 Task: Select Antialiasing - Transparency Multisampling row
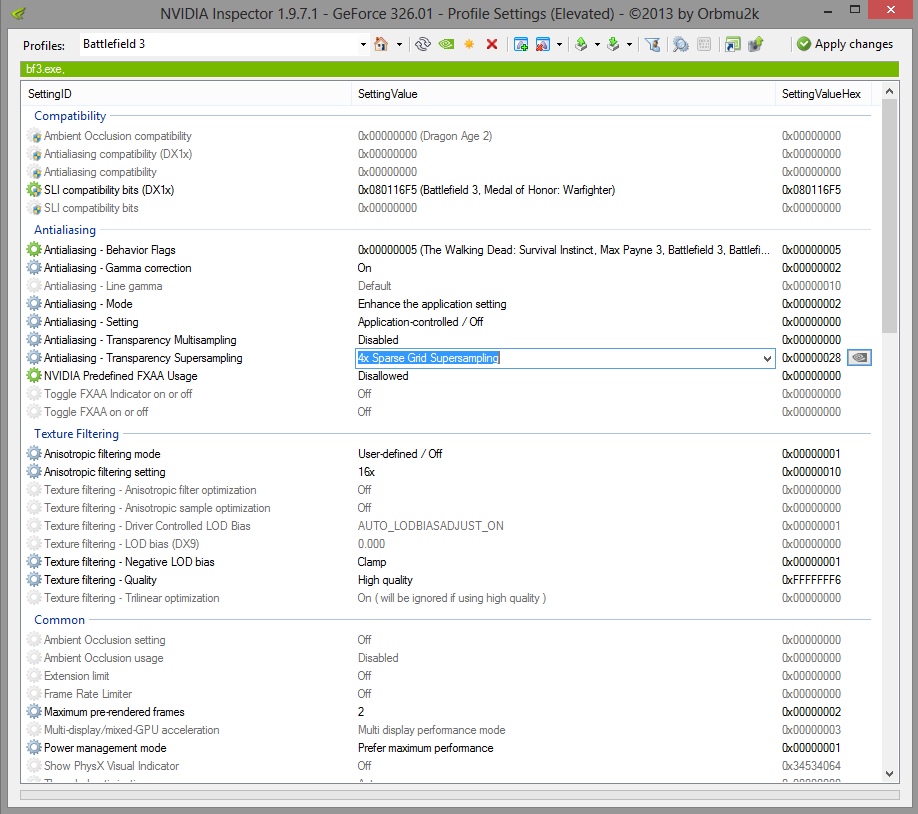point(449,340)
